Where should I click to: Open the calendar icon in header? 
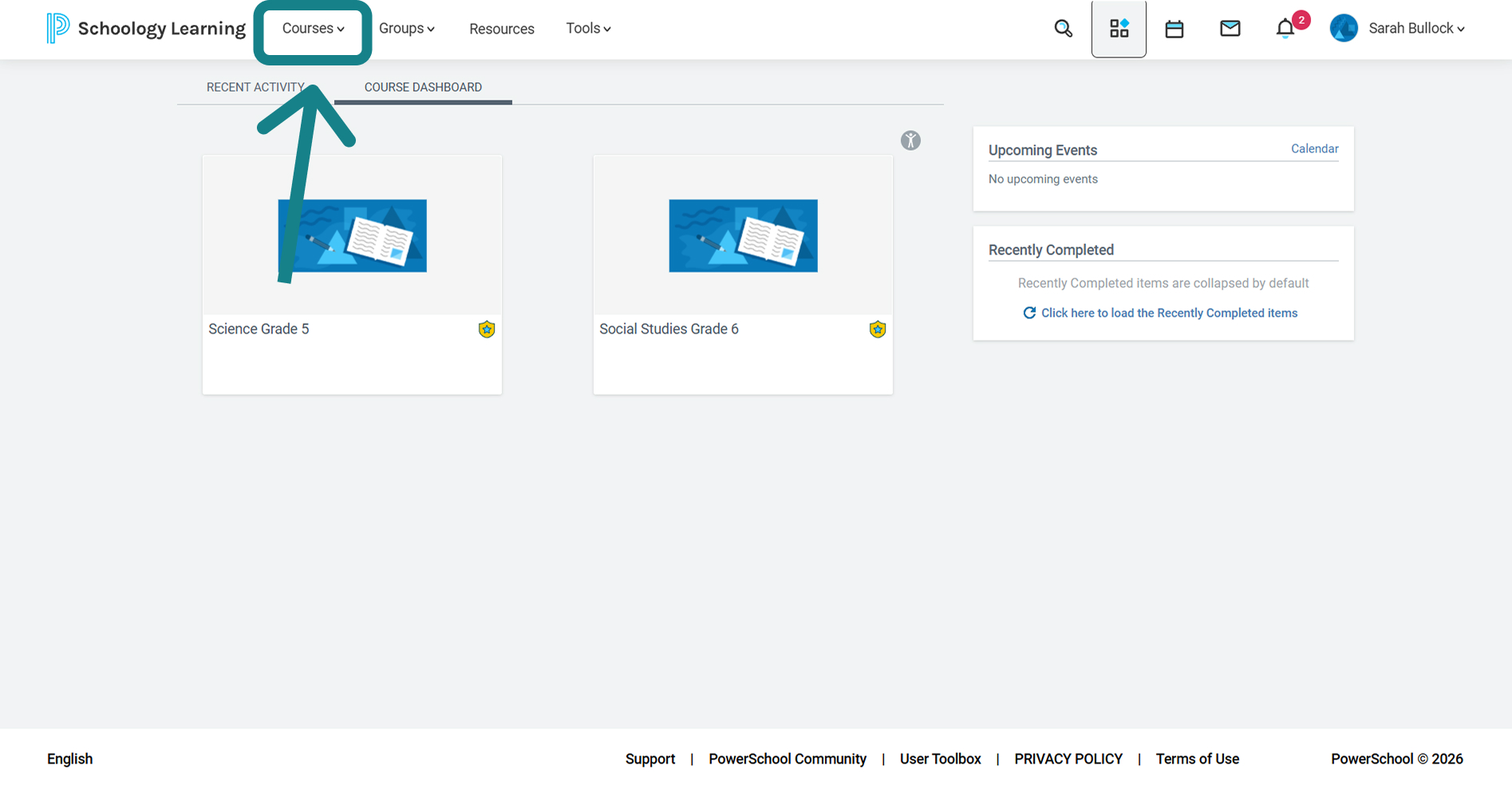[x=1174, y=29]
